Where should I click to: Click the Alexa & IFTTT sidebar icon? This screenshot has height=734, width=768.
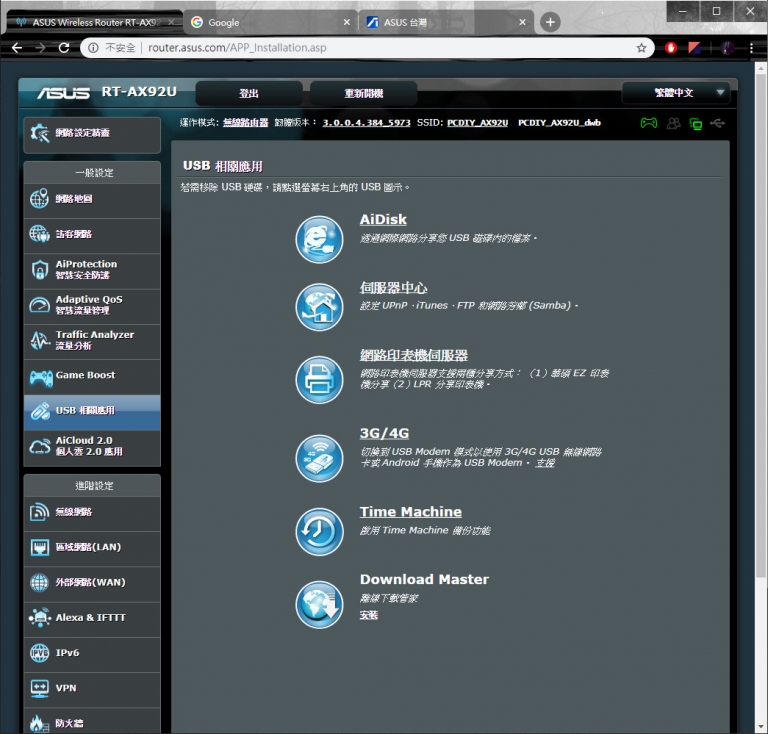pyautogui.click(x=40, y=617)
